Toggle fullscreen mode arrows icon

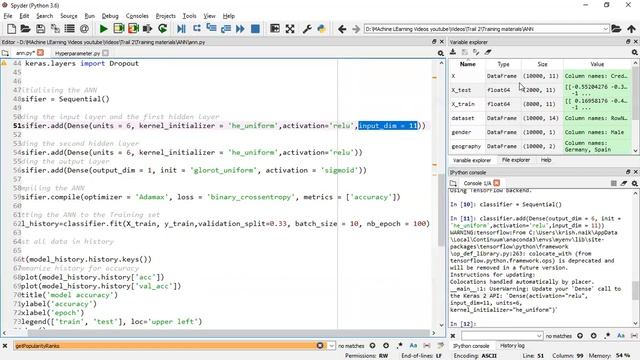click(x=290, y=29)
